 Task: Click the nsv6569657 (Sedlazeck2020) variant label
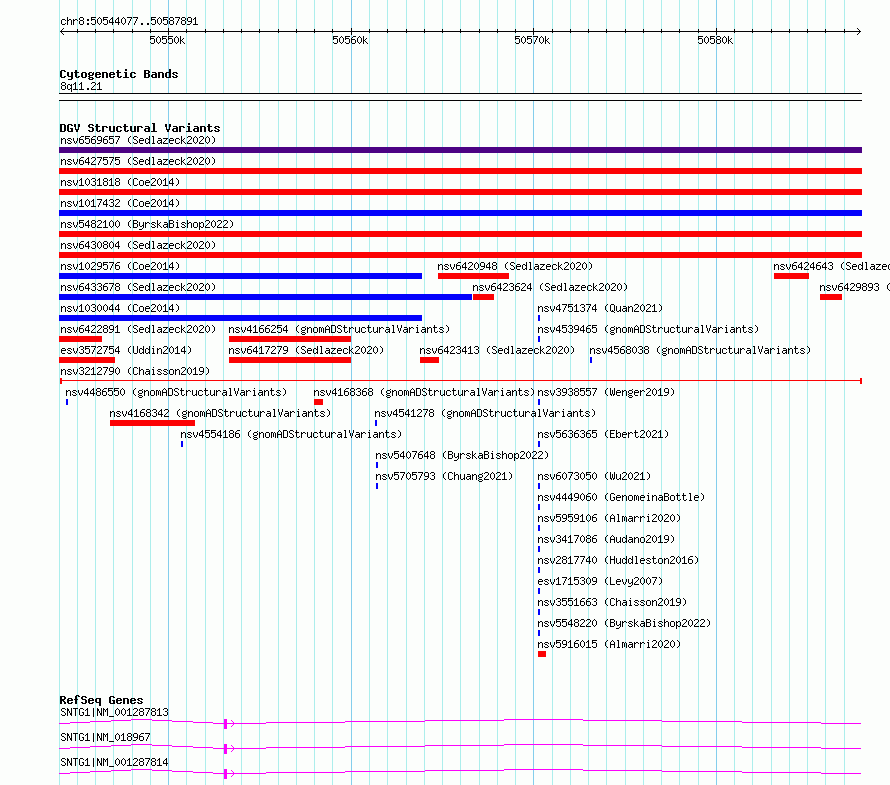tap(138, 140)
